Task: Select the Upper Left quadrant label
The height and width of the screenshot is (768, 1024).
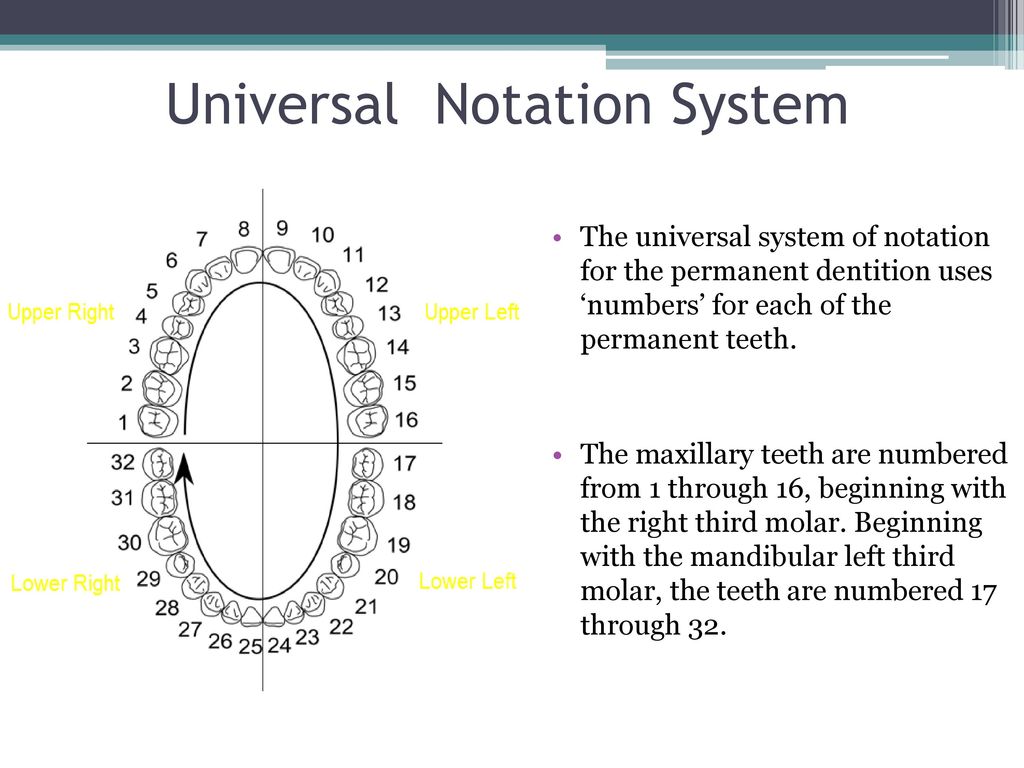Action: point(472,312)
